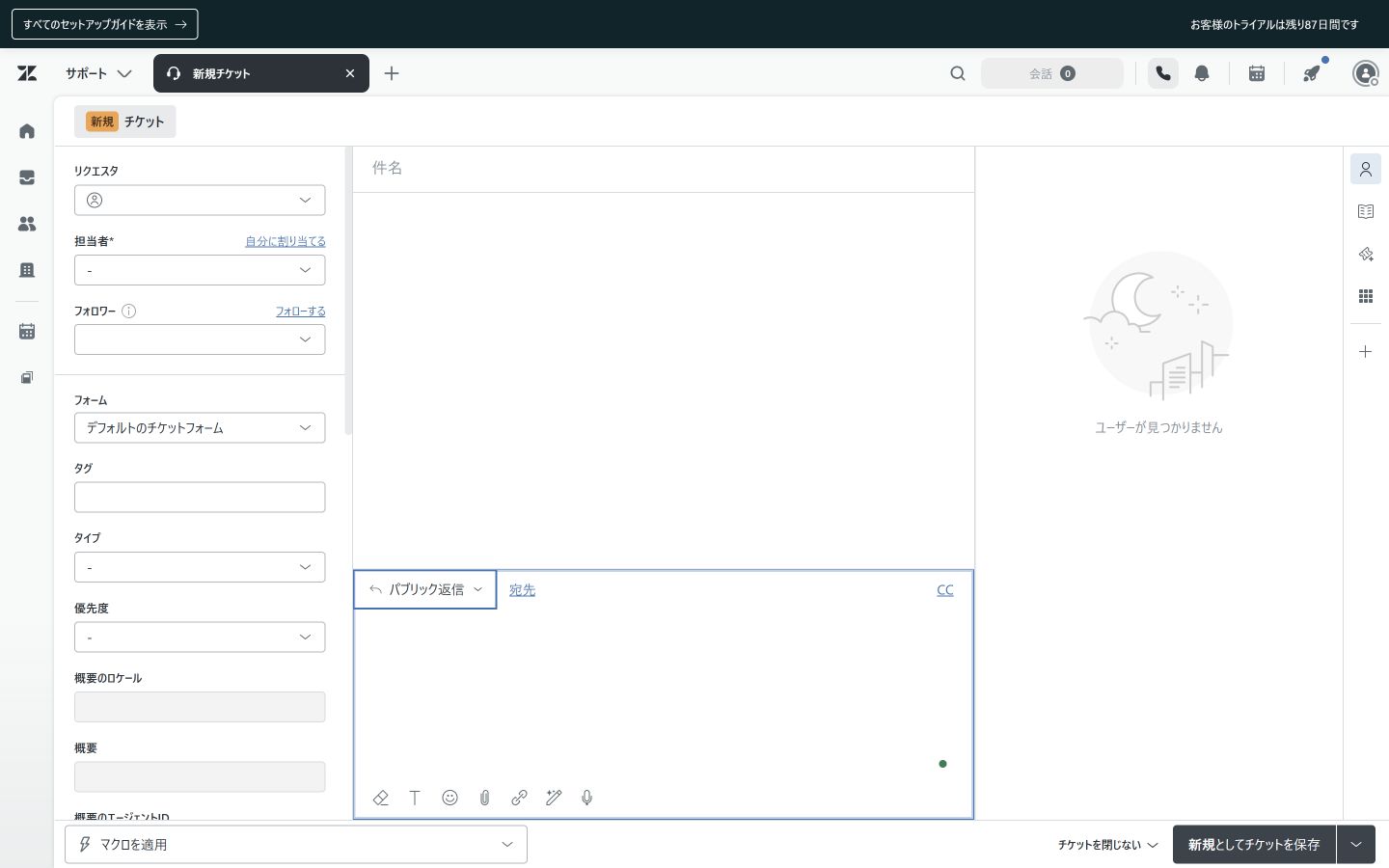Open the notifications bell icon
The image size is (1389, 868).
tap(1202, 73)
